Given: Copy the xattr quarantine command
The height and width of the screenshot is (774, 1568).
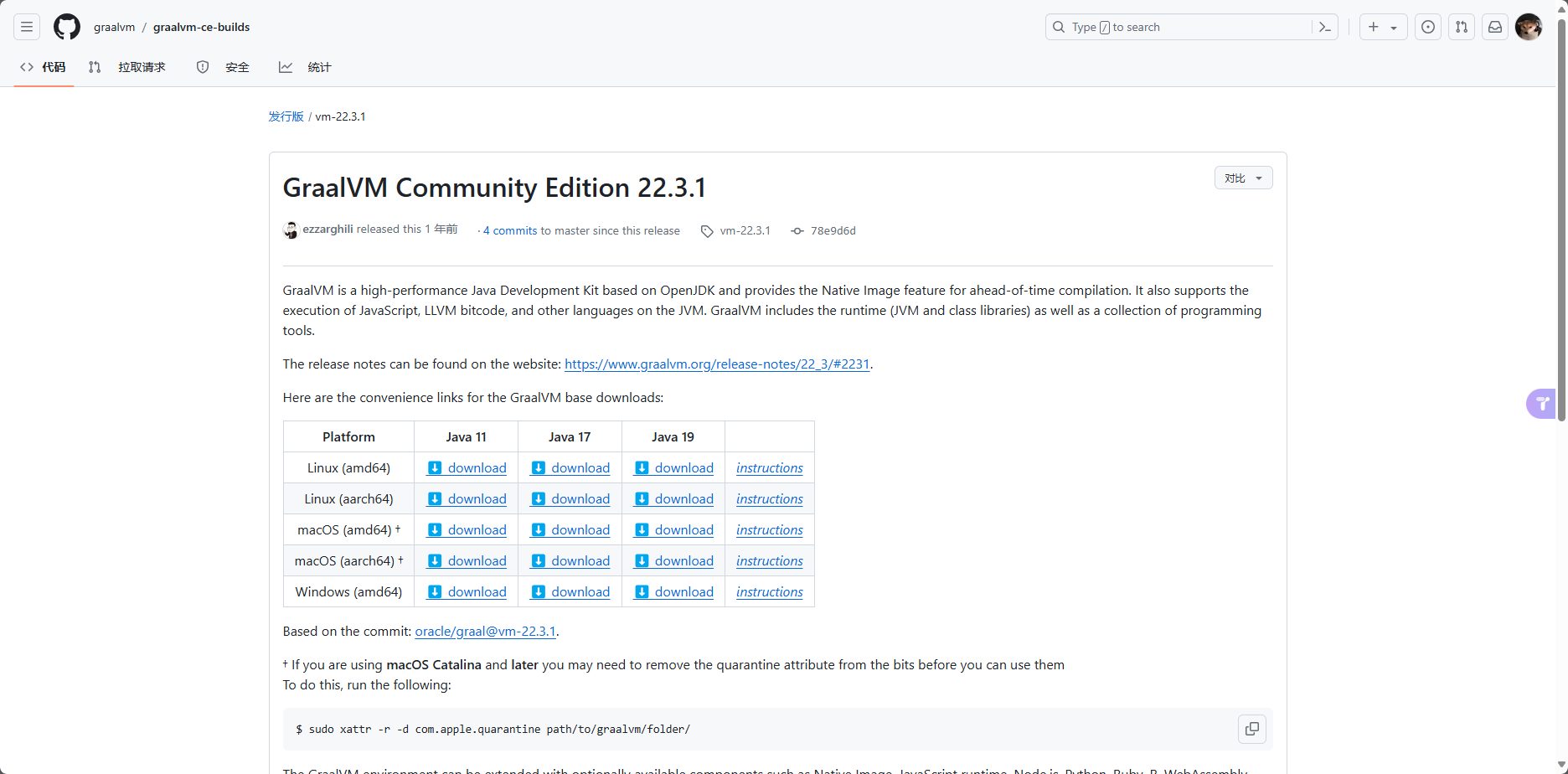Looking at the screenshot, I should click(x=1251, y=729).
